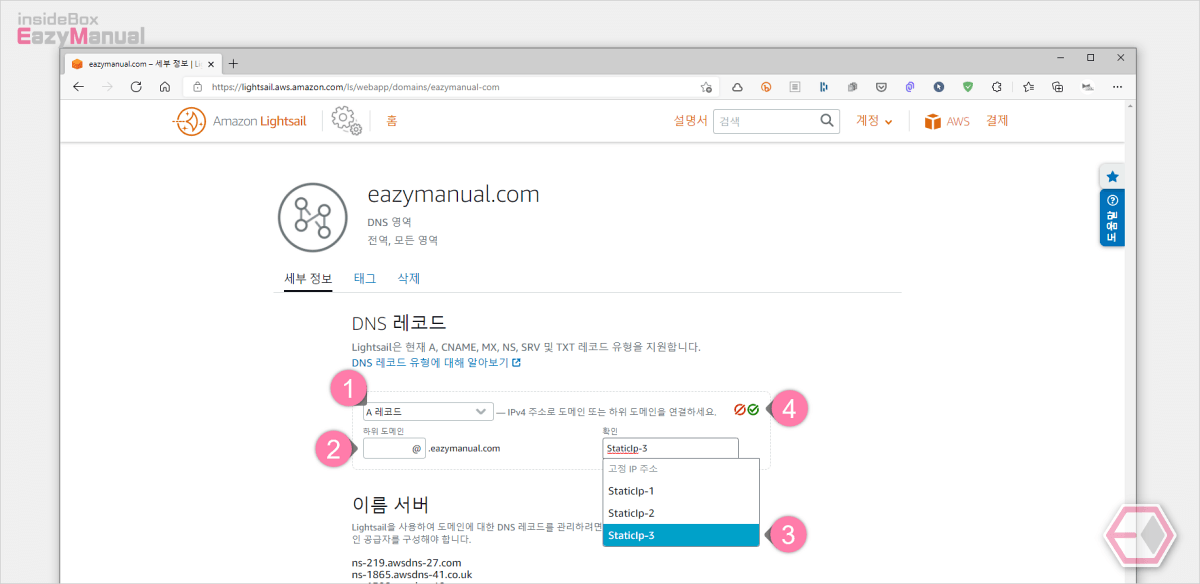
Task: Open the blue bars extension icon
Action: pyautogui.click(x=824, y=87)
